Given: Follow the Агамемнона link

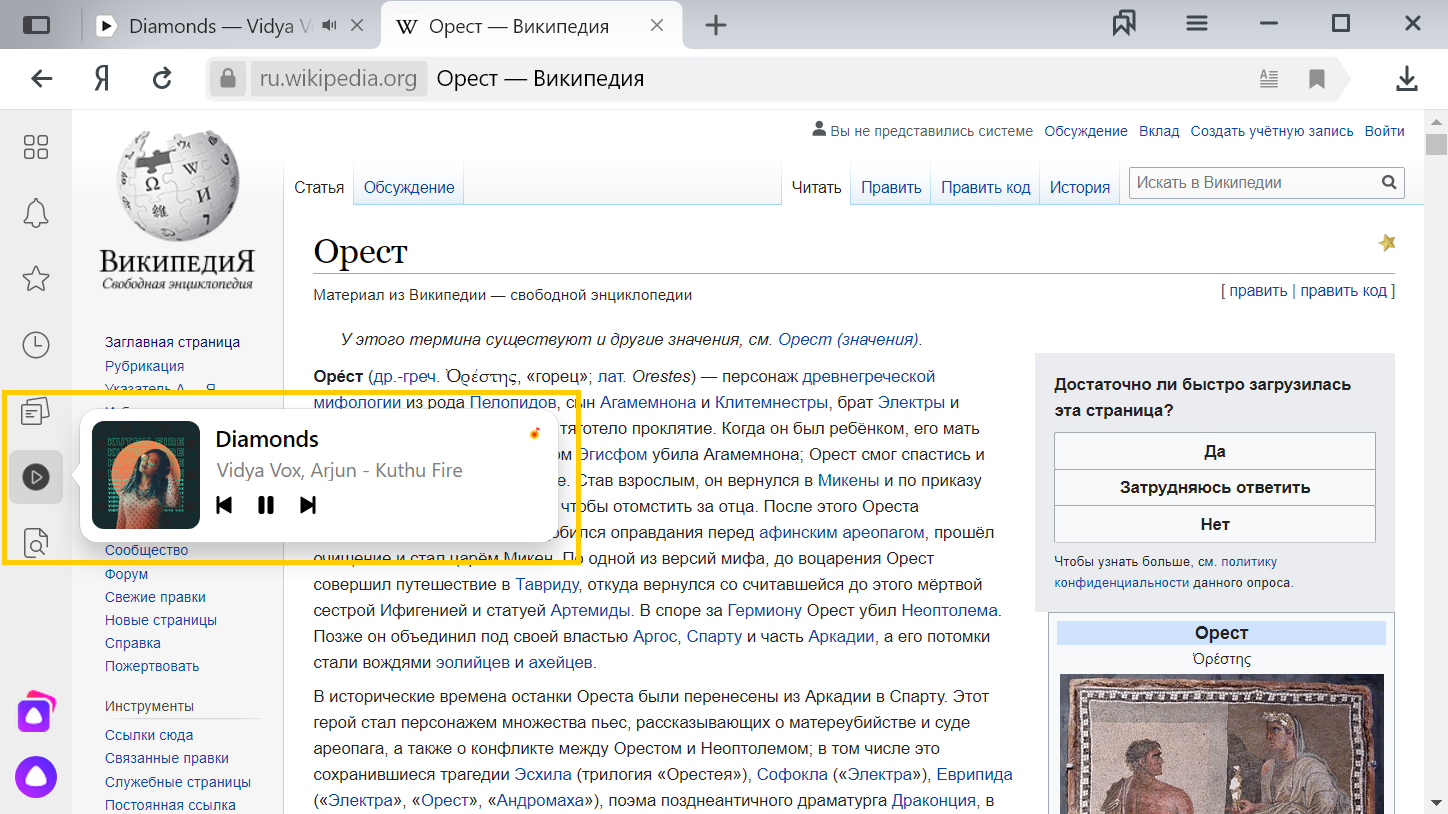Looking at the screenshot, I should [648, 402].
